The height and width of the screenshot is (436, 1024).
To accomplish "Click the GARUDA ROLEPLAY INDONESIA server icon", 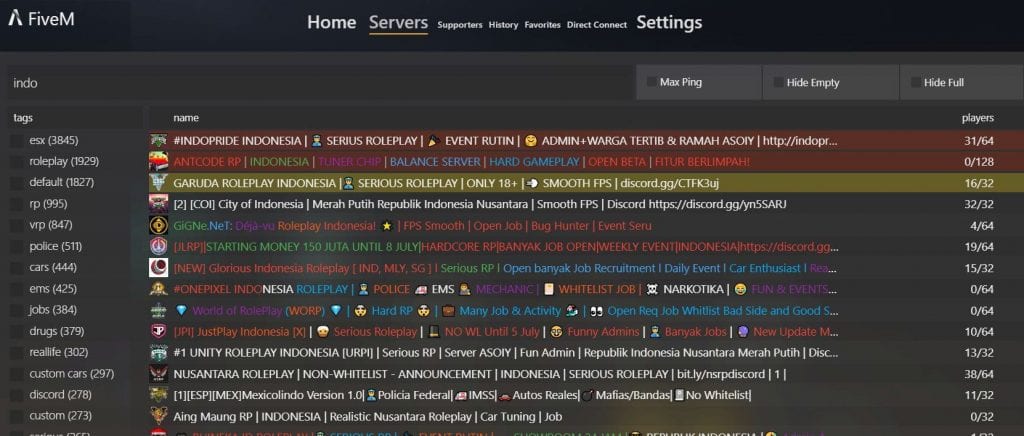I will [x=158, y=183].
